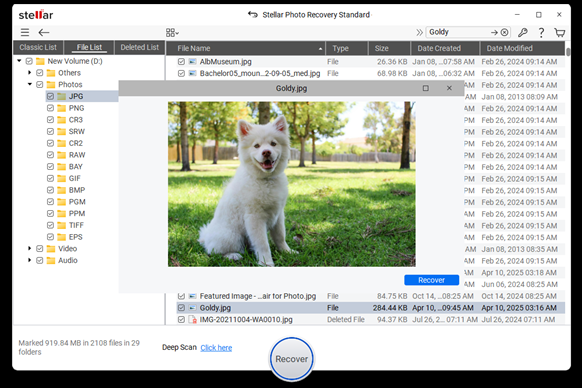Screen dimensions: 582x388
Task: Clear the search with the circled X icon
Action: tap(504, 32)
